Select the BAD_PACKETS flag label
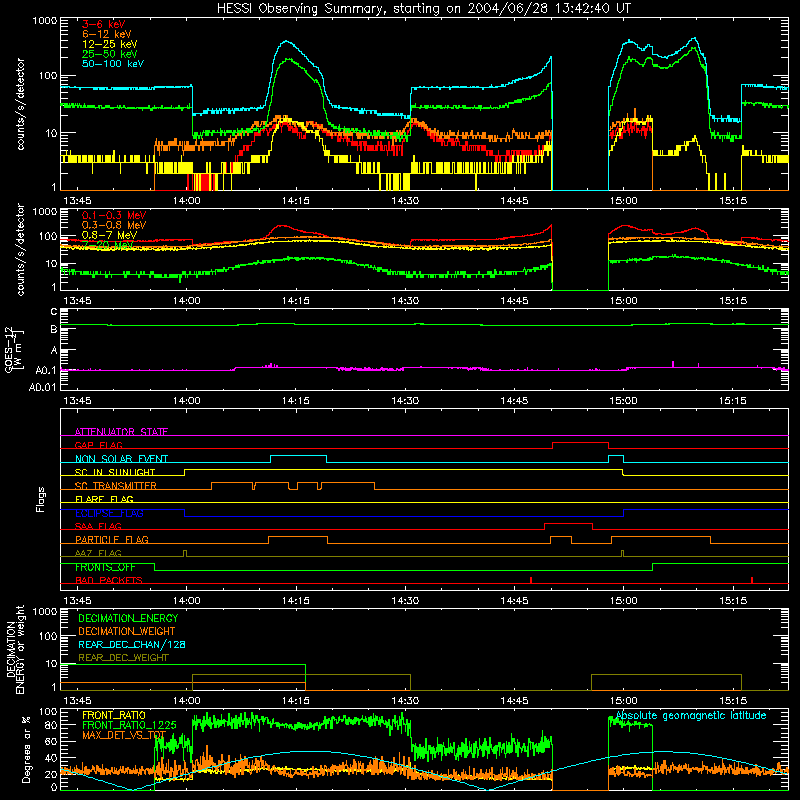800x800 pixels. point(109,580)
